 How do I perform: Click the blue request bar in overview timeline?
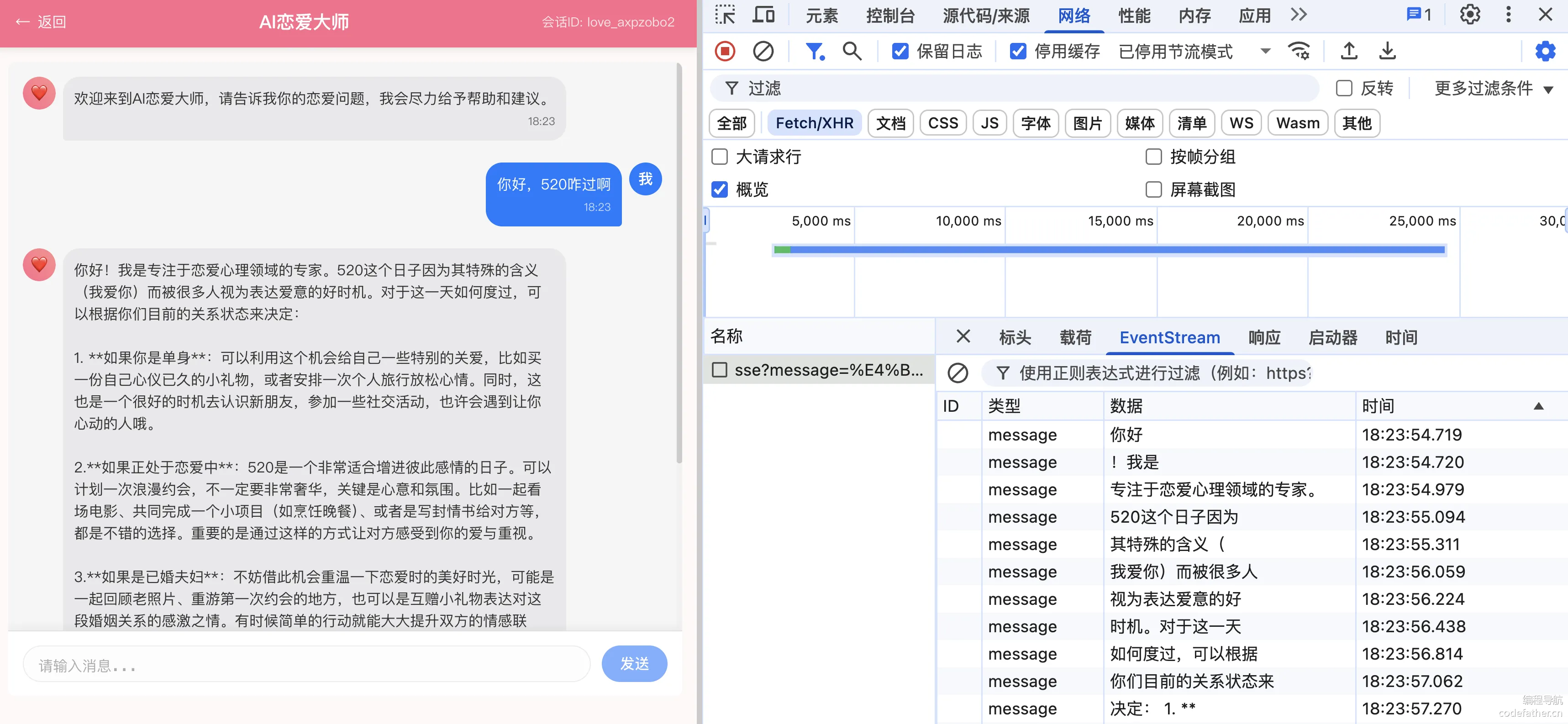[1109, 249]
